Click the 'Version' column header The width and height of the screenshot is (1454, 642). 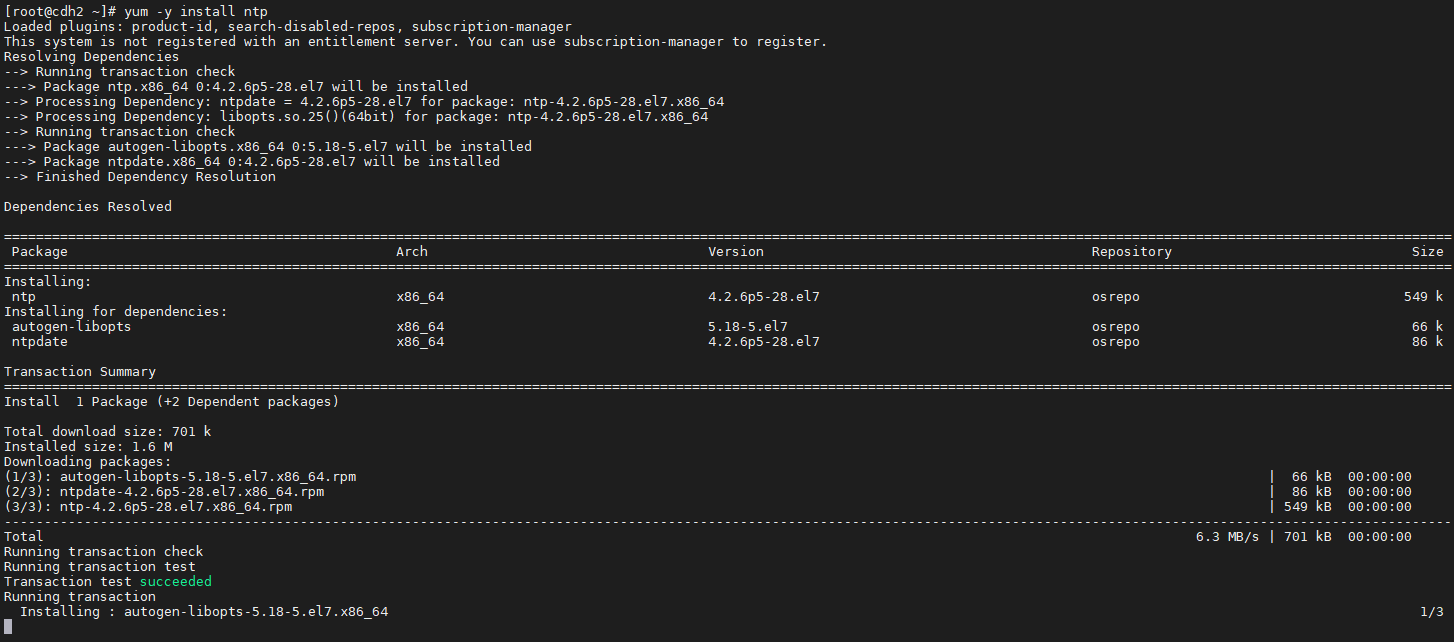tap(736, 251)
